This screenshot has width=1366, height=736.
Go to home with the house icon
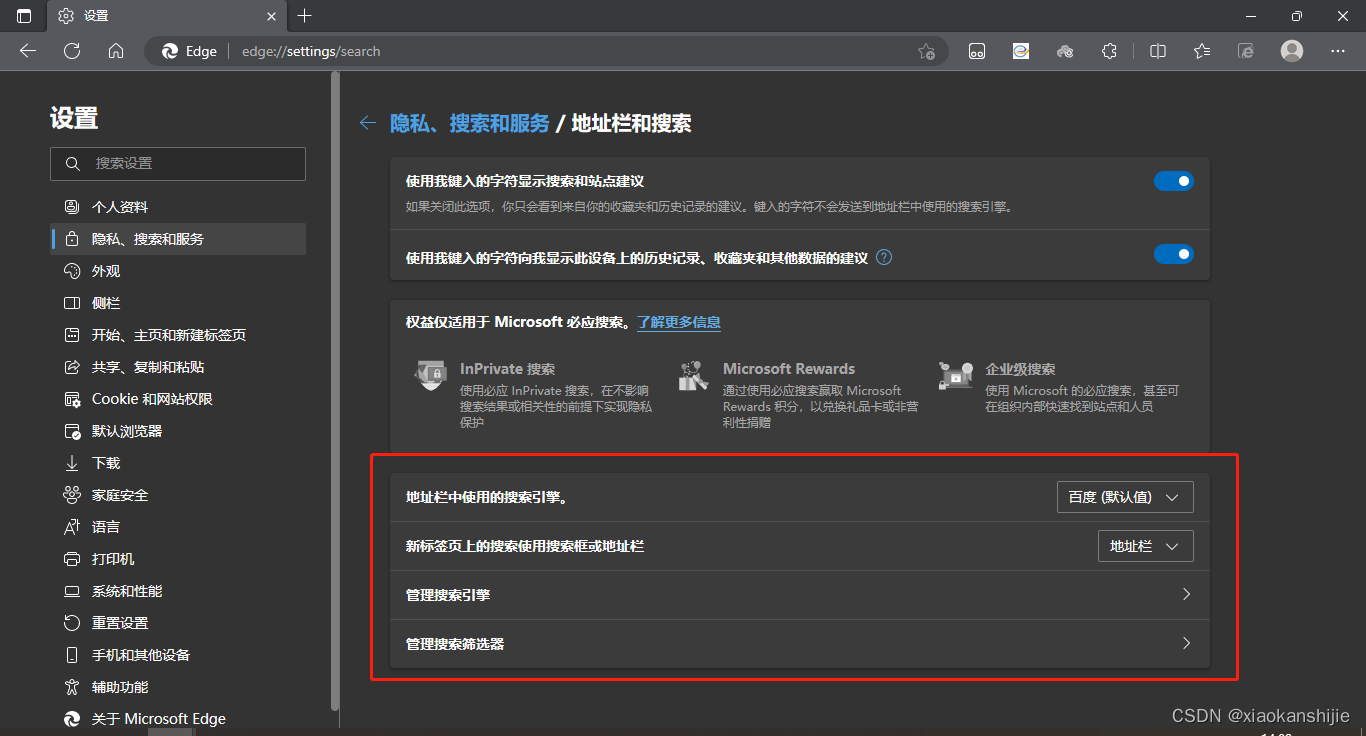tap(116, 51)
